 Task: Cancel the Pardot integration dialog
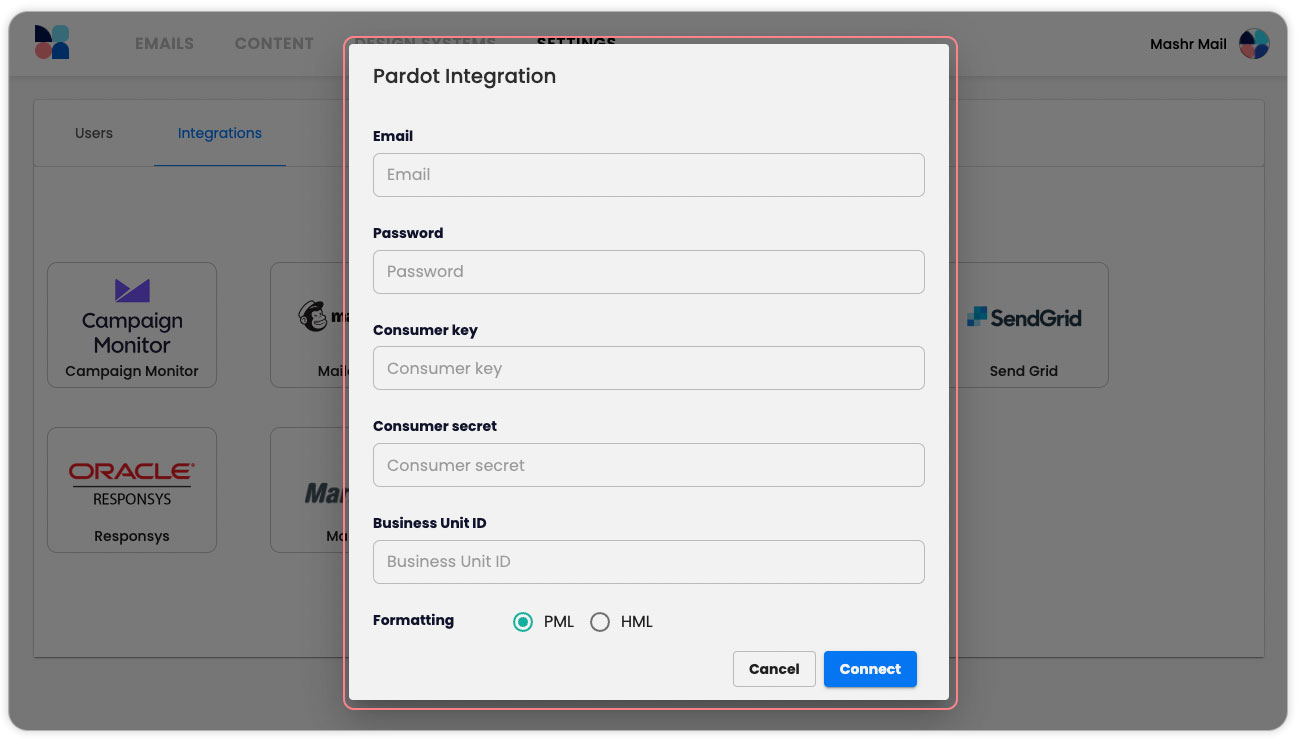pyautogui.click(x=774, y=669)
